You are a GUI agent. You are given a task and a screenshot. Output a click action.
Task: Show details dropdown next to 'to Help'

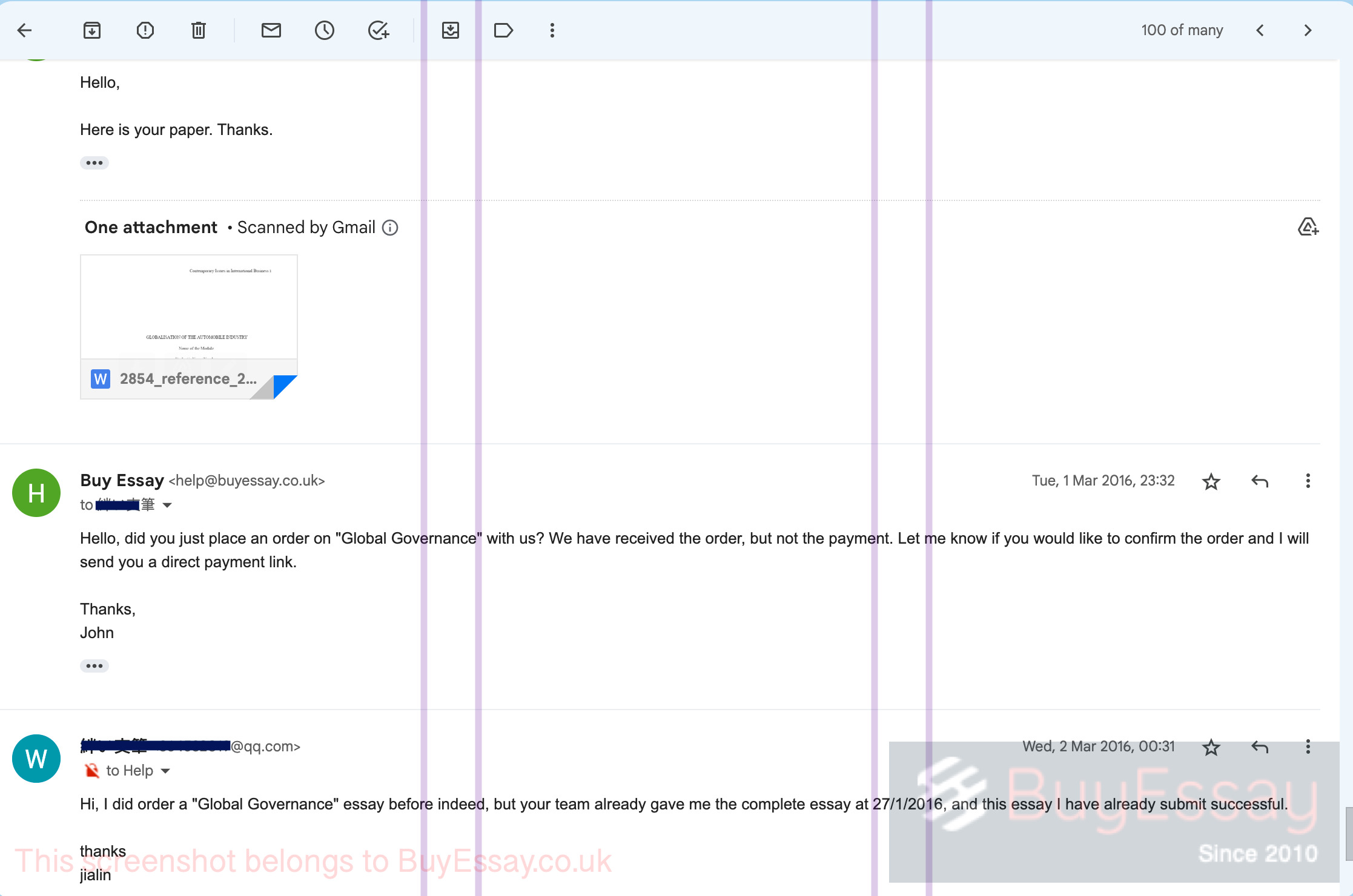(165, 771)
